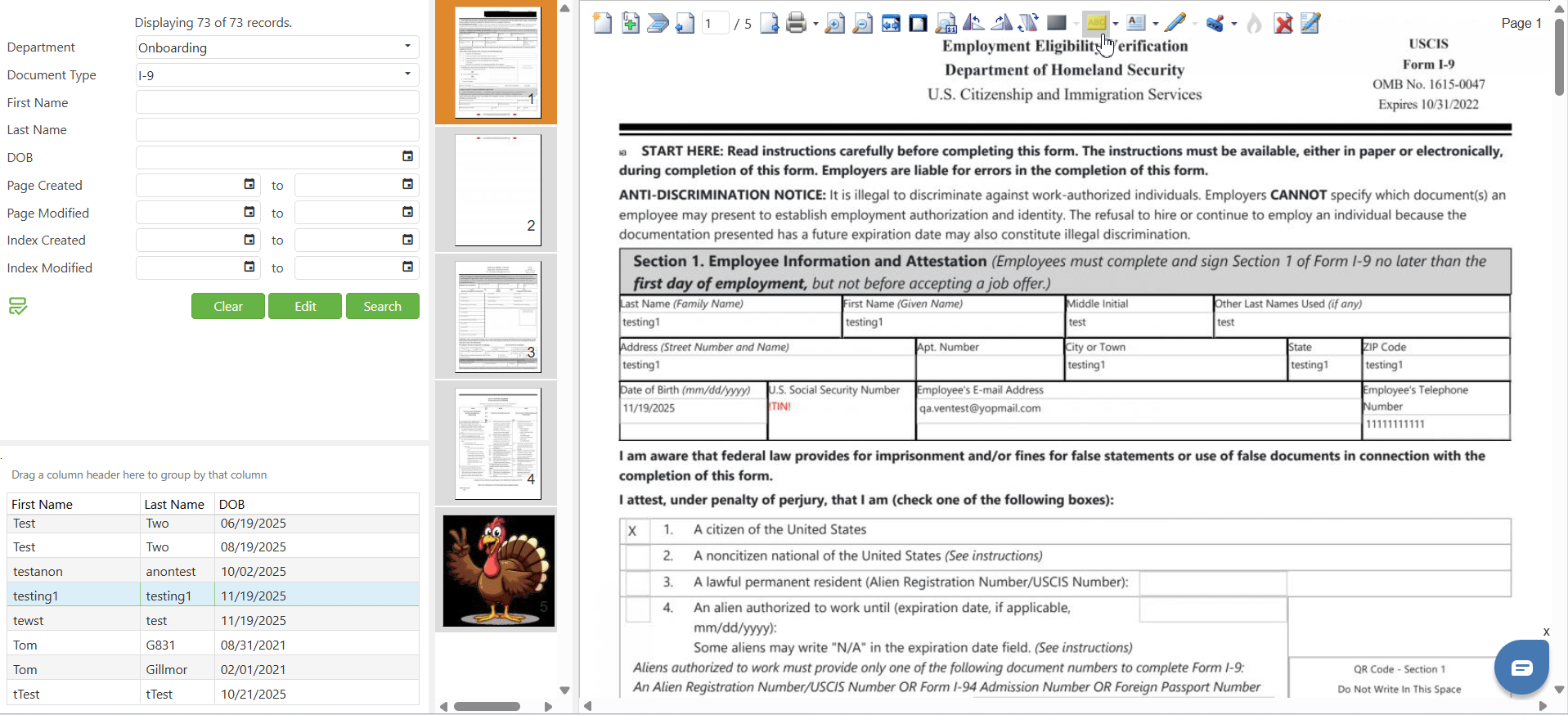This screenshot has height=715, width=1568.
Task: Click the zoom in magnifier icon
Action: pyautogui.click(x=834, y=23)
